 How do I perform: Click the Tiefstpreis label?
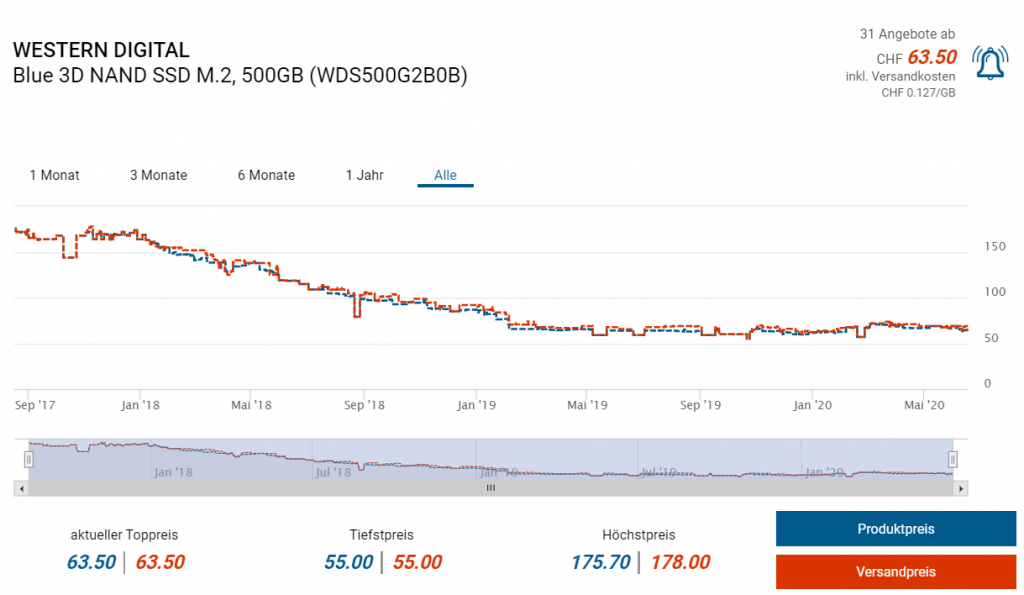(x=381, y=535)
